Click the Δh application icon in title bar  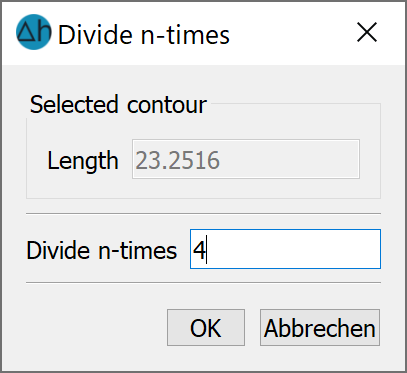[34, 32]
